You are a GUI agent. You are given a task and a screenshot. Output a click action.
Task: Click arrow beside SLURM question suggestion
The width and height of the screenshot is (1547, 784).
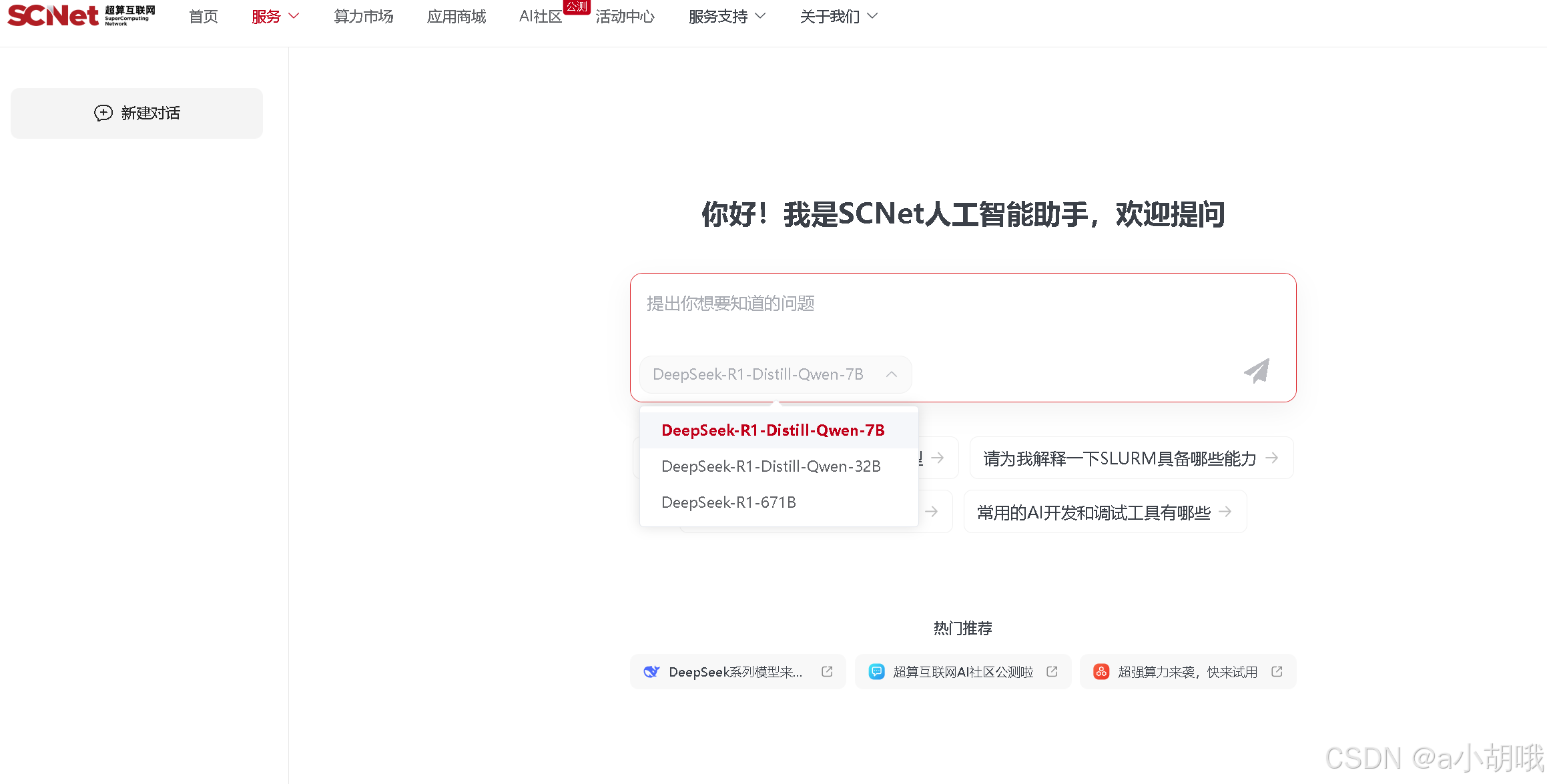pos(1272,458)
